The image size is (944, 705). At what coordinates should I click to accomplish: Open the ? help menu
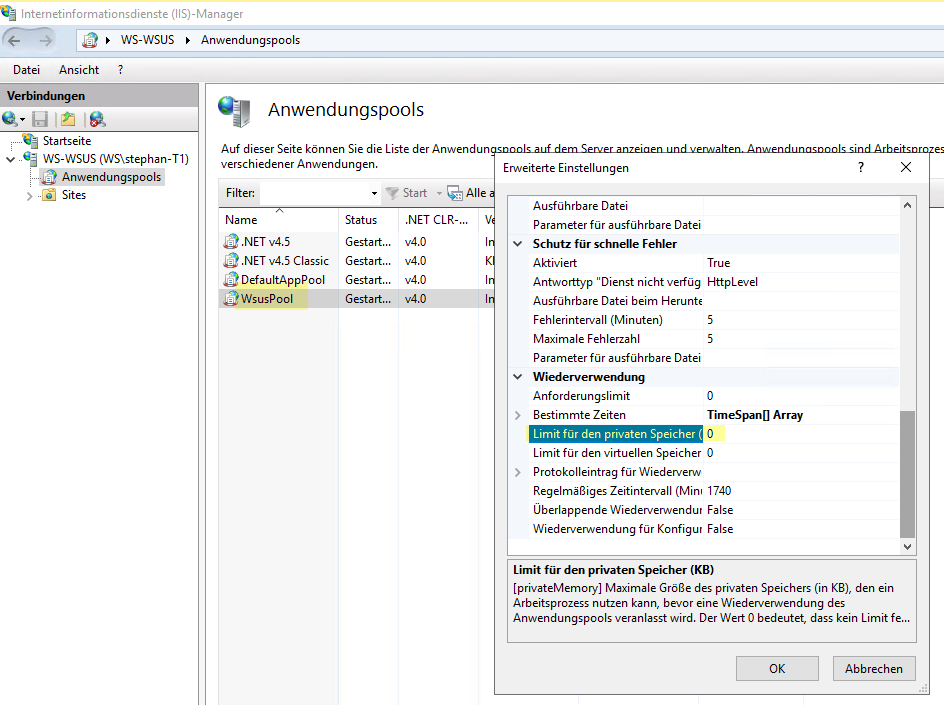[120, 70]
